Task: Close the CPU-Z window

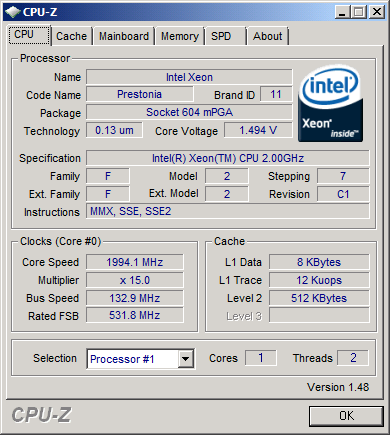Action: [x=377, y=12]
